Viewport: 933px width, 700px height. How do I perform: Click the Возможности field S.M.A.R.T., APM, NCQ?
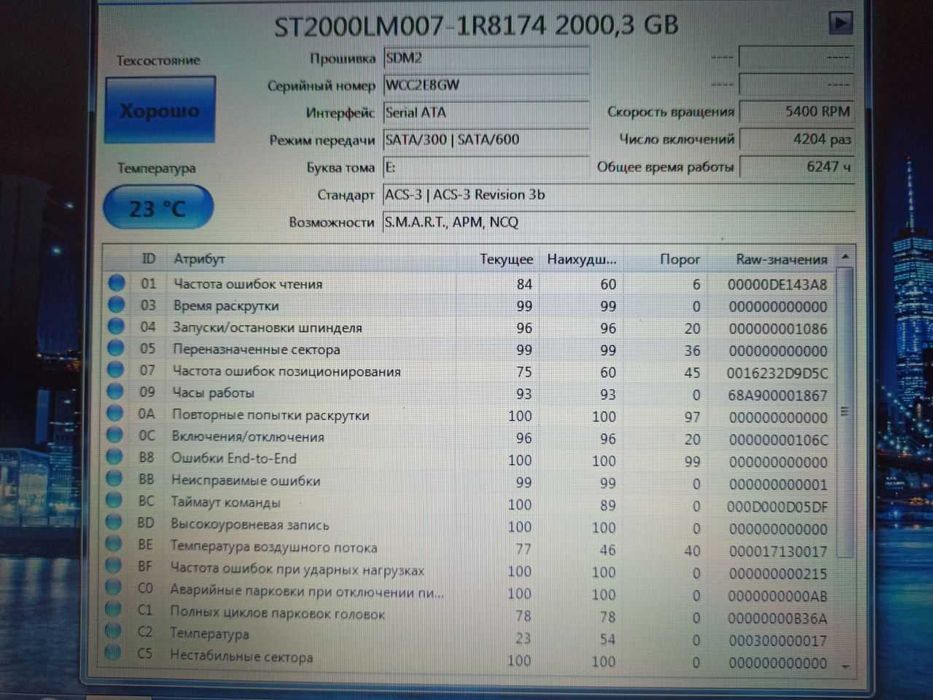point(619,223)
